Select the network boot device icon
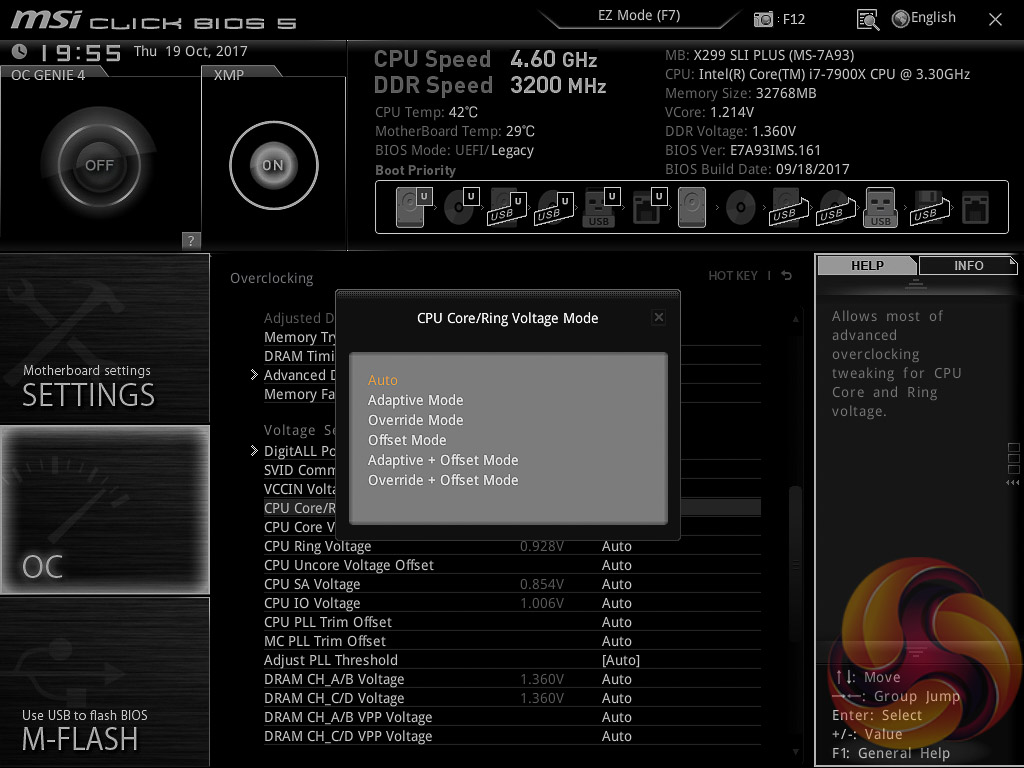The image size is (1024, 768). [x=976, y=208]
